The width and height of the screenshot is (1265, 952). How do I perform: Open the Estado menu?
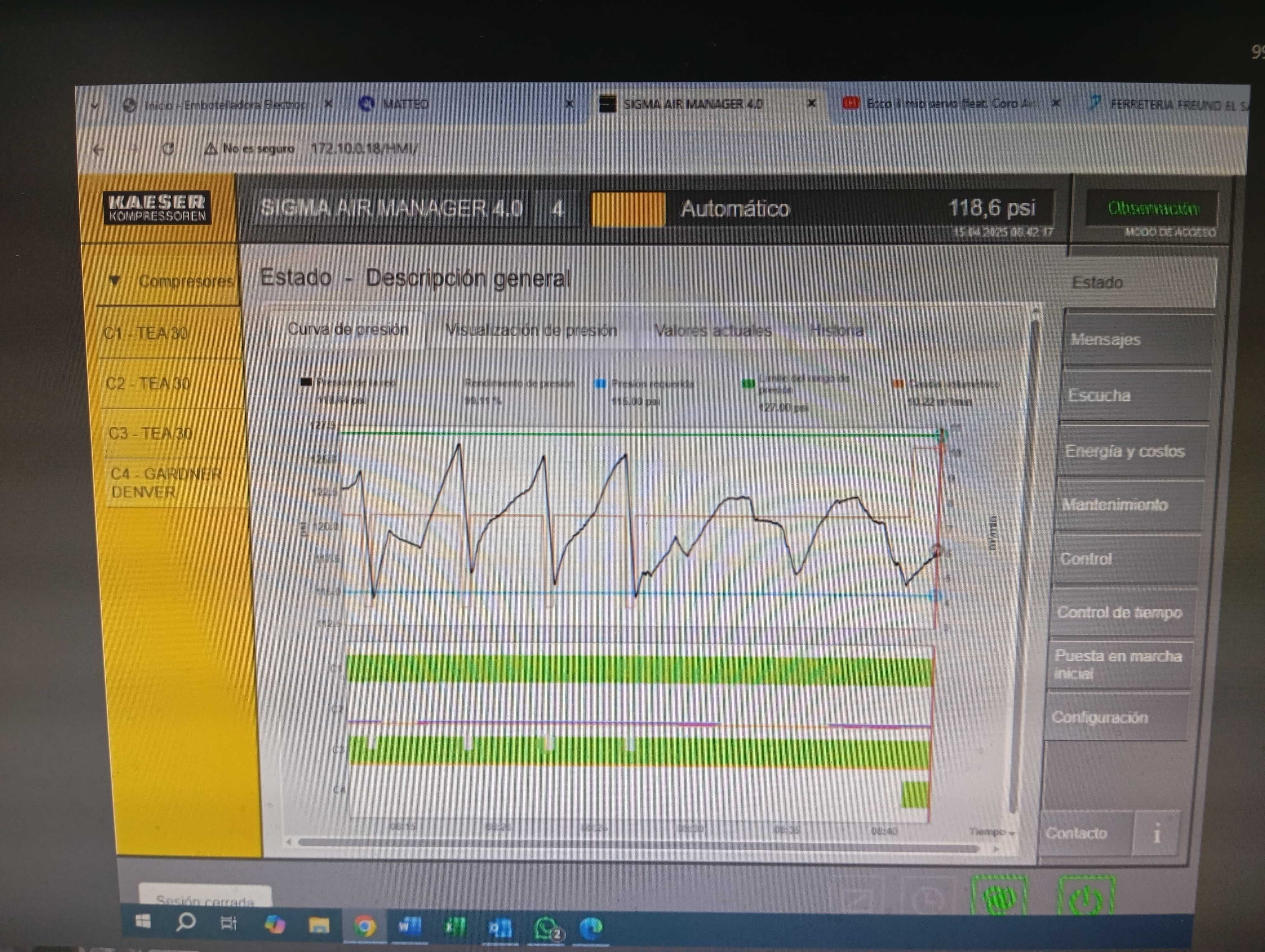pos(1142,282)
